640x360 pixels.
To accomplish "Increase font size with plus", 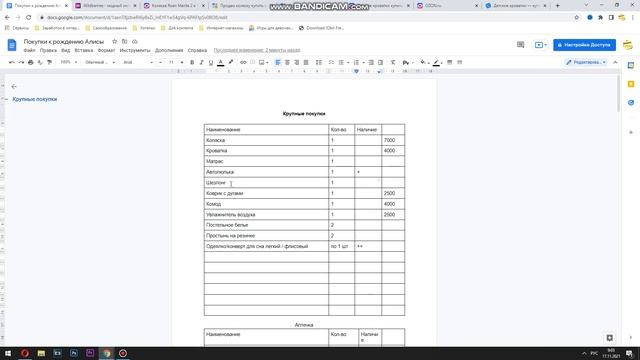I will coord(182,62).
